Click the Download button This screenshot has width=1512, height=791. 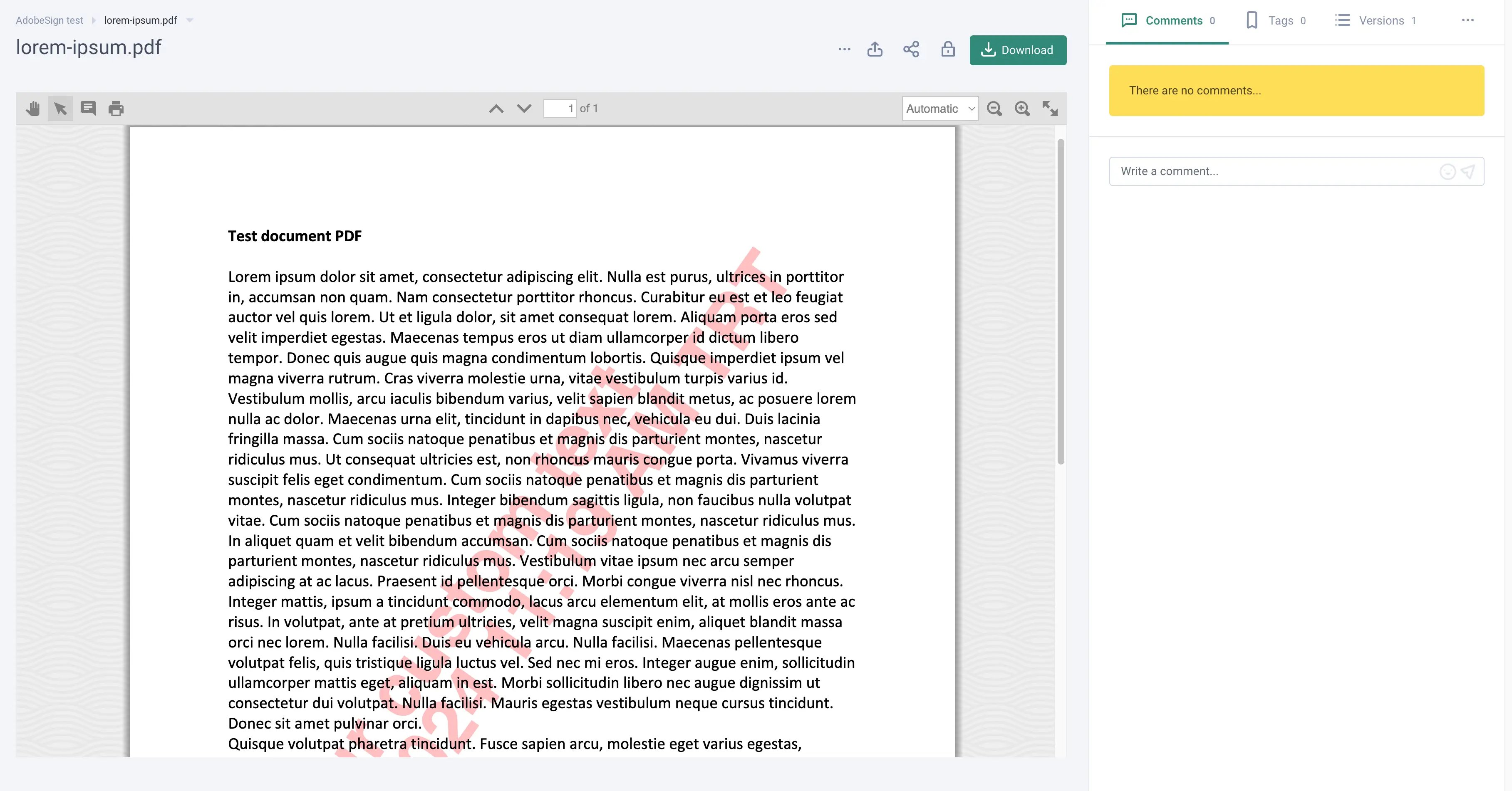click(1018, 49)
